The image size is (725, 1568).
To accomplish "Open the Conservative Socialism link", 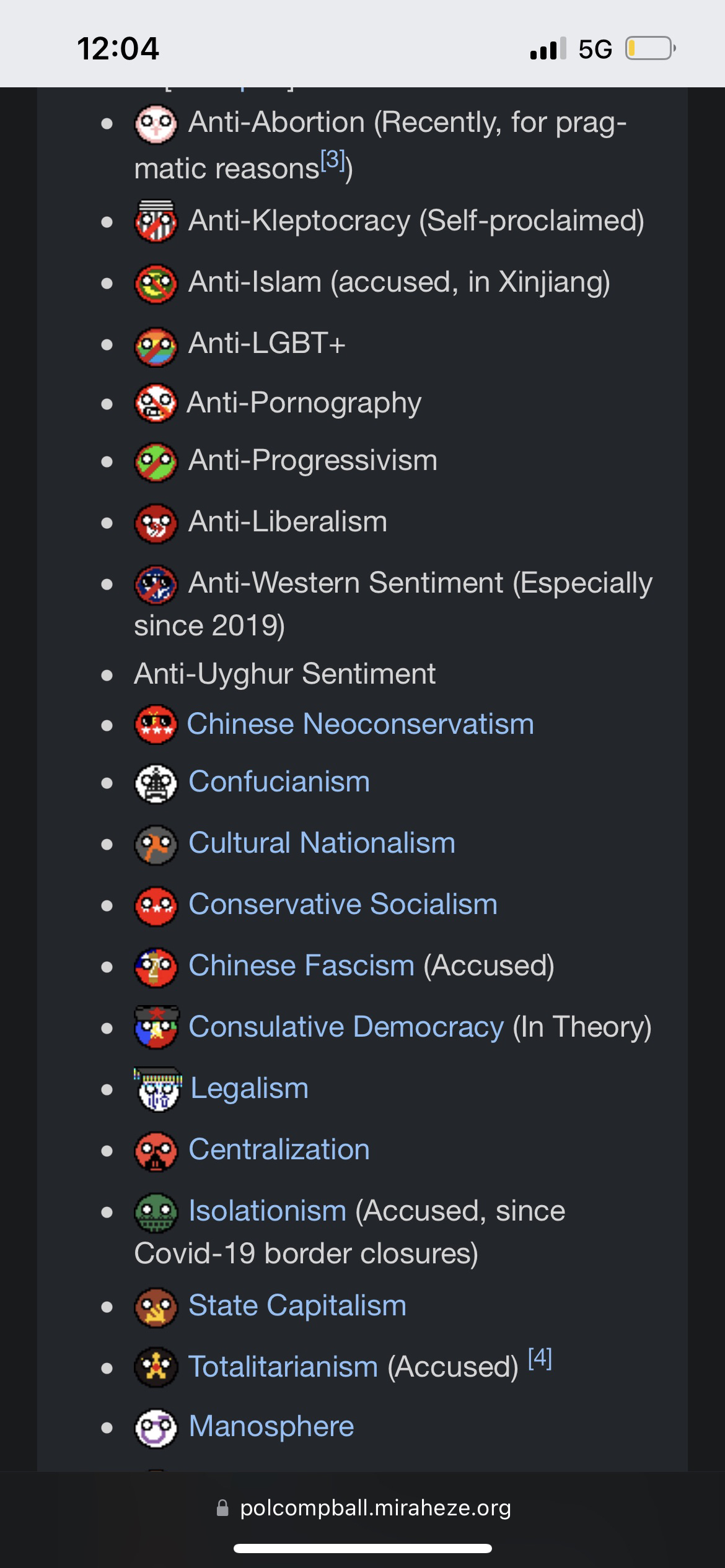I will point(343,904).
